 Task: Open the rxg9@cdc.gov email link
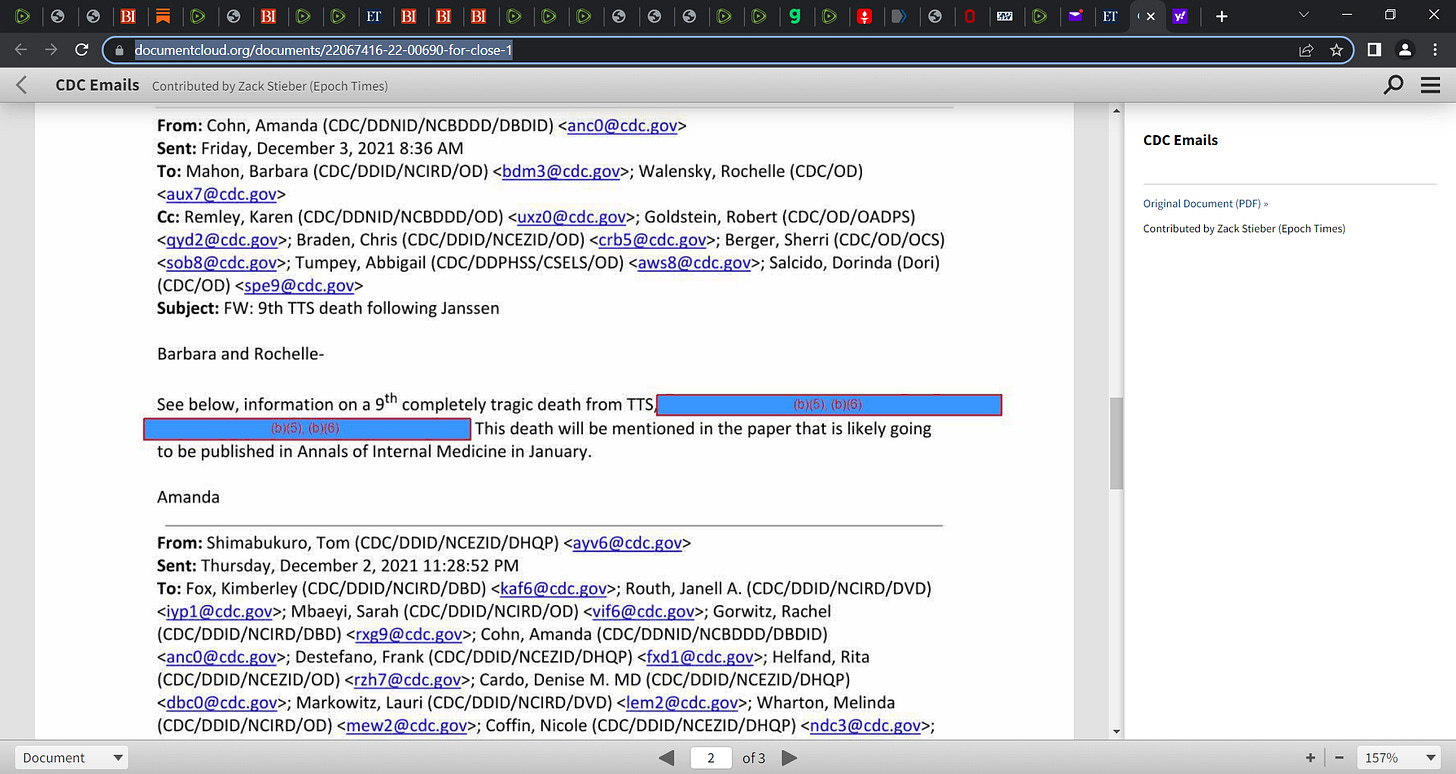(x=409, y=635)
